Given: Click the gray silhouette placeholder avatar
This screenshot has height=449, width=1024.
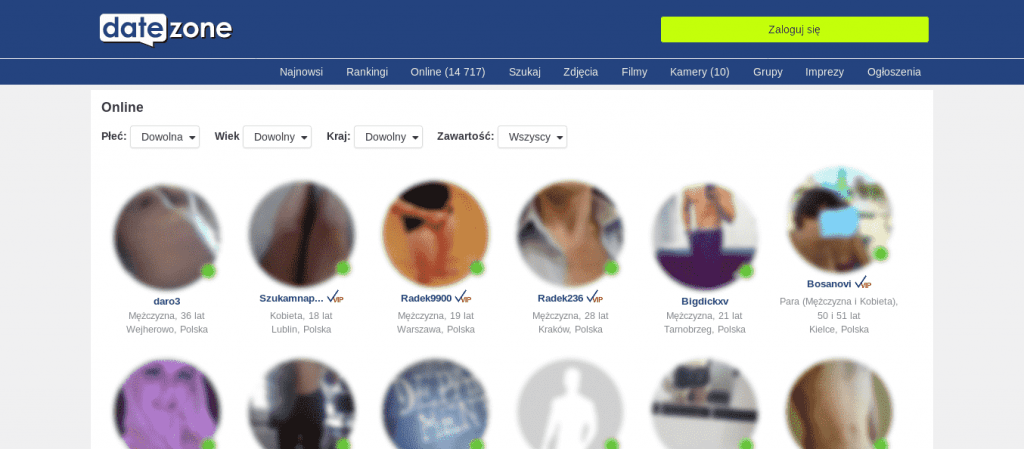Looking at the screenshot, I should pyautogui.click(x=570, y=405).
